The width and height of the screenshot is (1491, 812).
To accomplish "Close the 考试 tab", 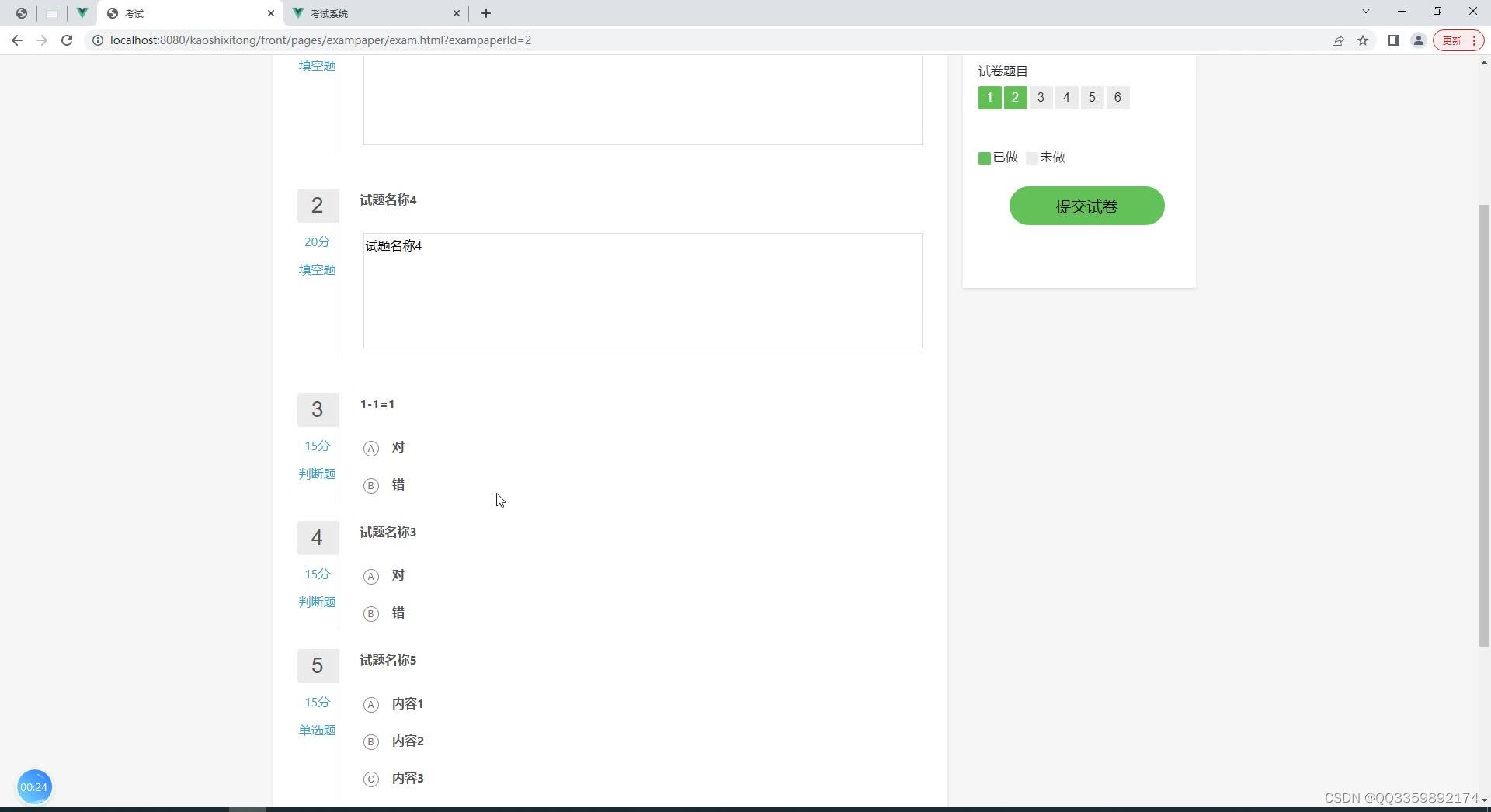I will pos(271,13).
